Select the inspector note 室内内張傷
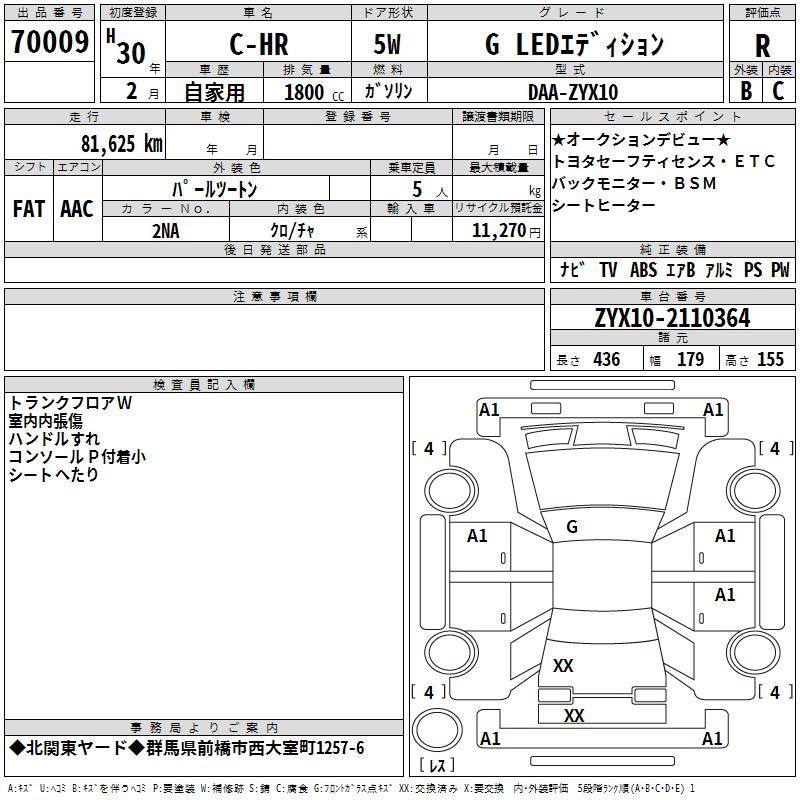 tap(45, 420)
